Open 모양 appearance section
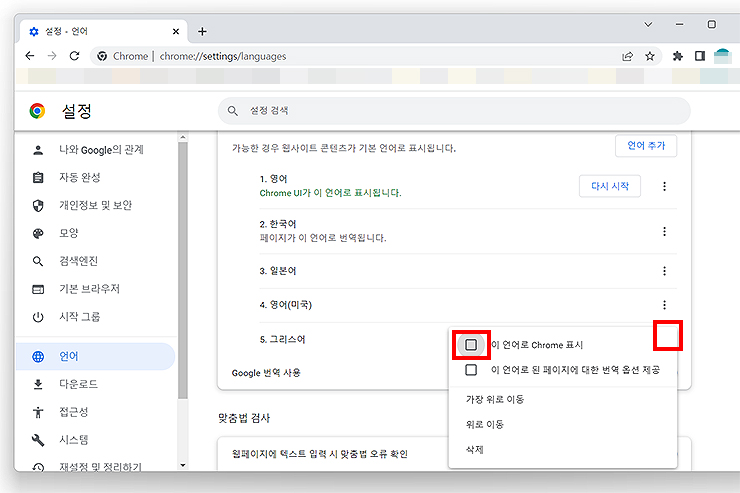The image size is (740, 493). pyautogui.click(x=68, y=233)
